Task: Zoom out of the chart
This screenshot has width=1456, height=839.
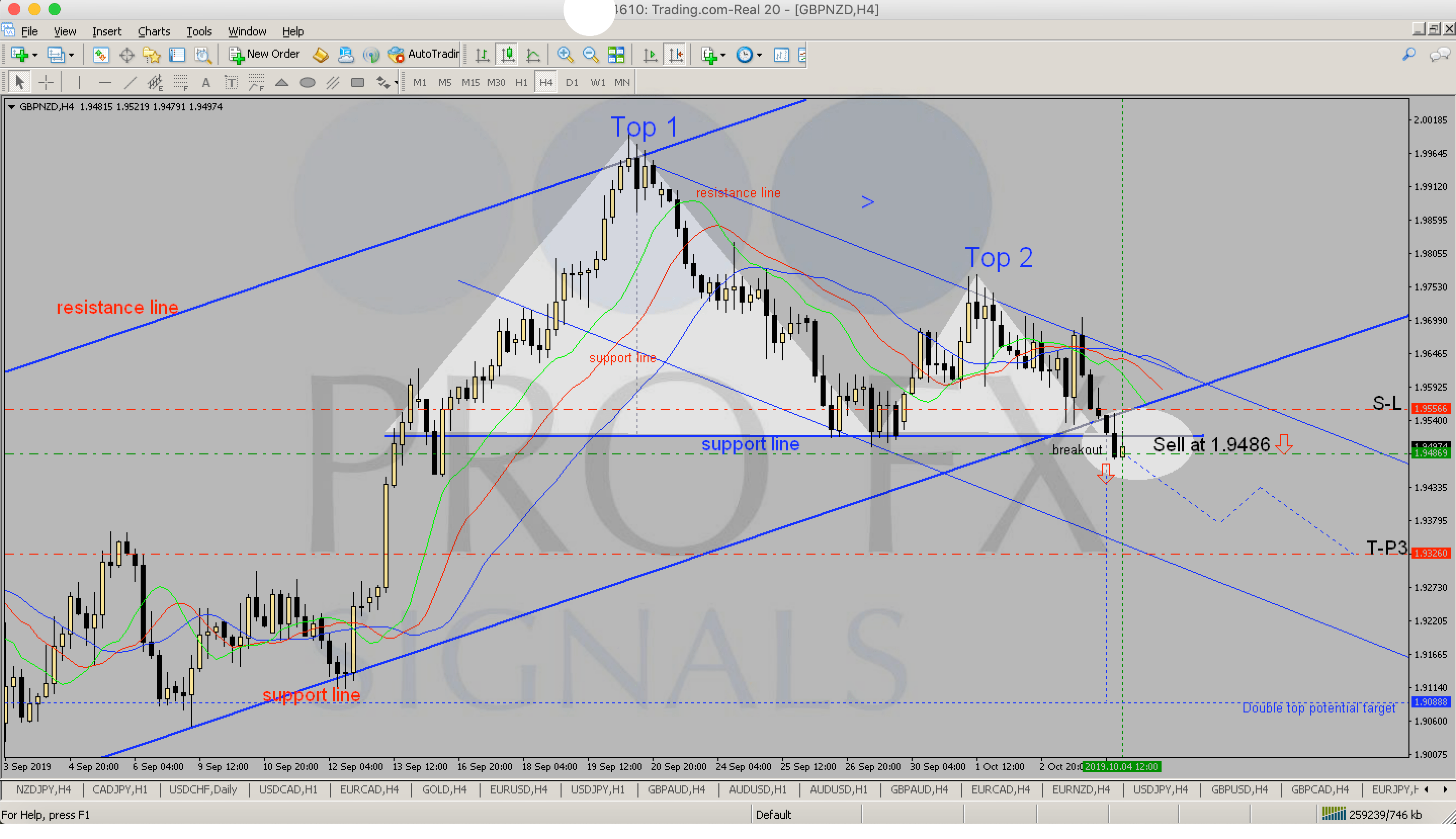Action: coord(590,55)
